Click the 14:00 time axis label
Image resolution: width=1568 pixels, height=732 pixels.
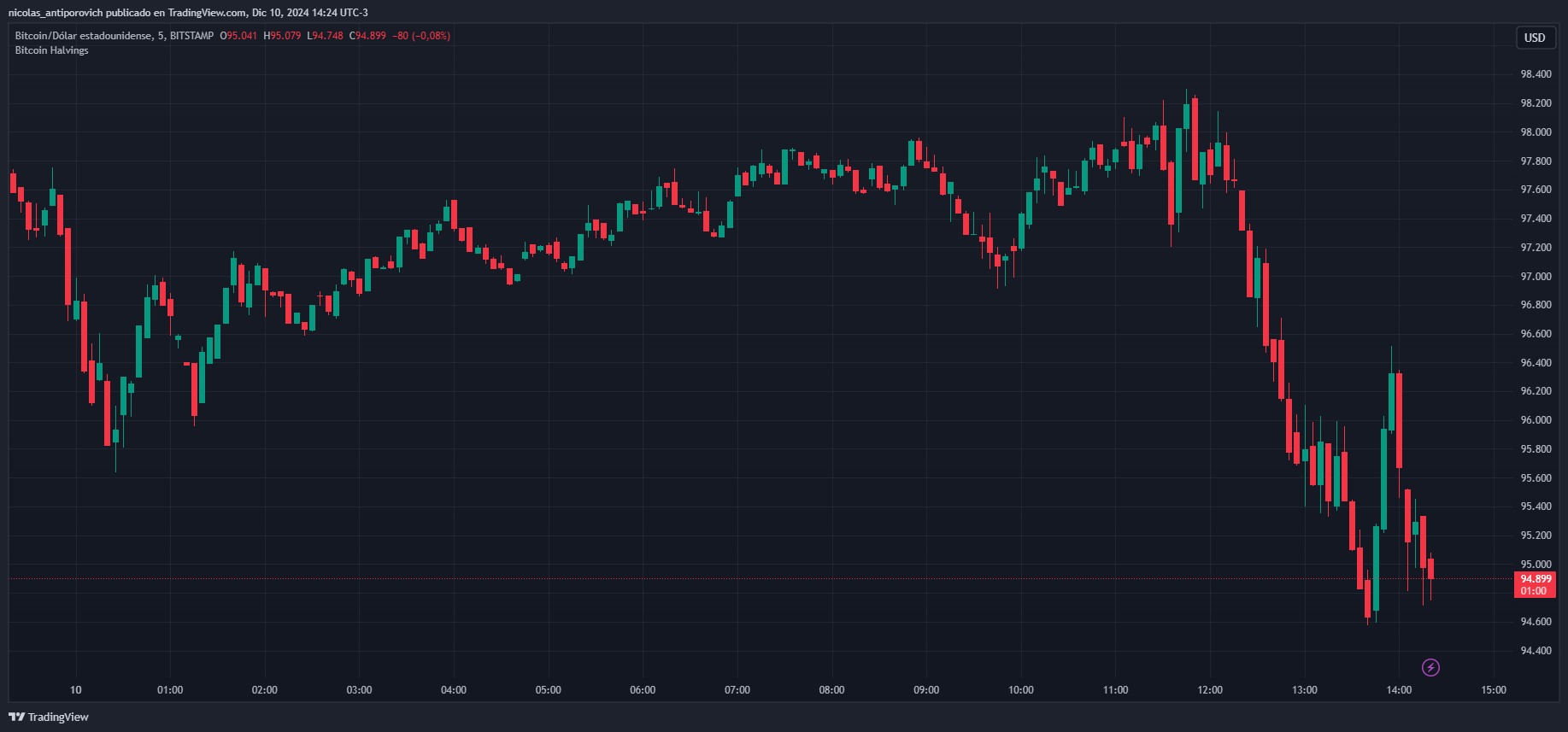pos(1399,690)
